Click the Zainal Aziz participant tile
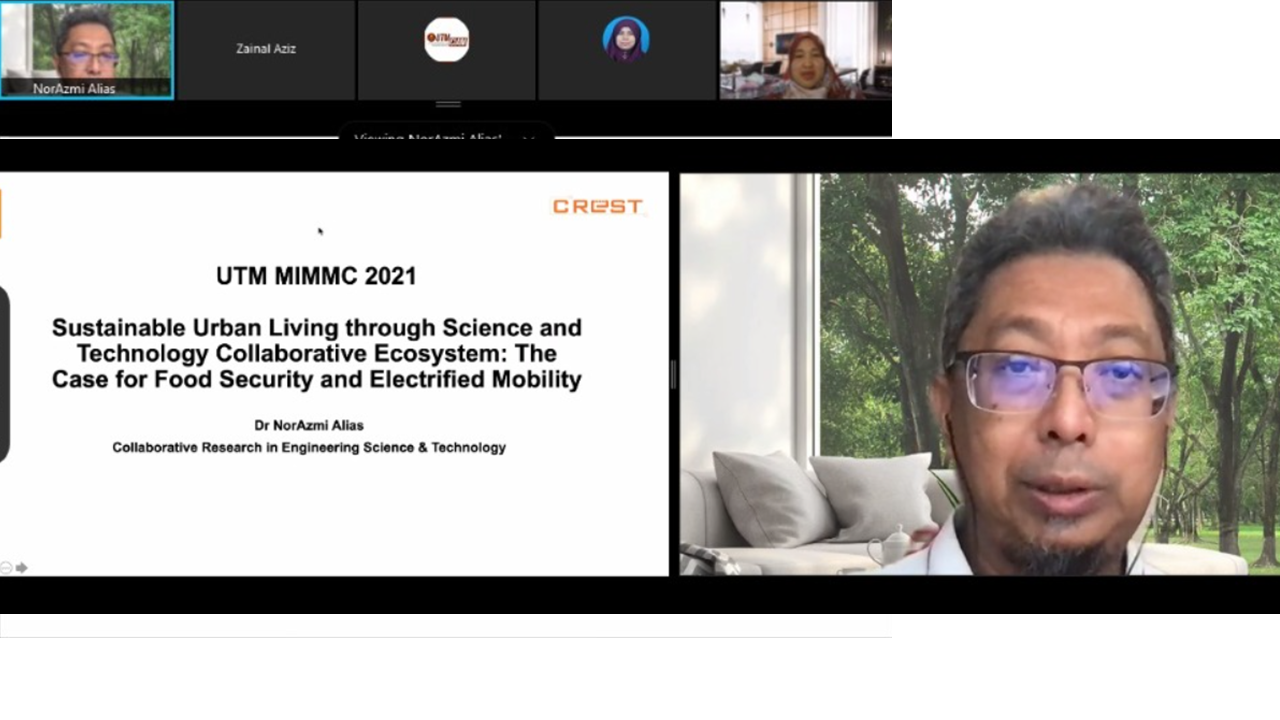The width and height of the screenshot is (1280, 720). pos(266,49)
